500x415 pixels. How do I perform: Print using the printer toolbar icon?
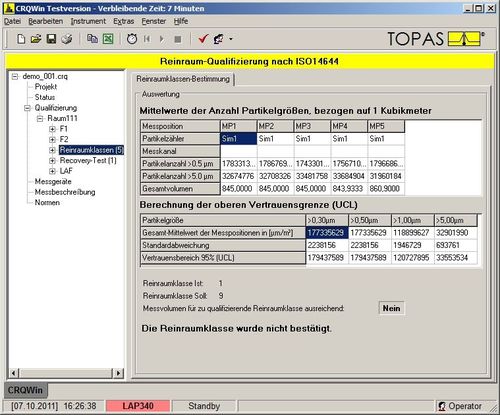67,39
